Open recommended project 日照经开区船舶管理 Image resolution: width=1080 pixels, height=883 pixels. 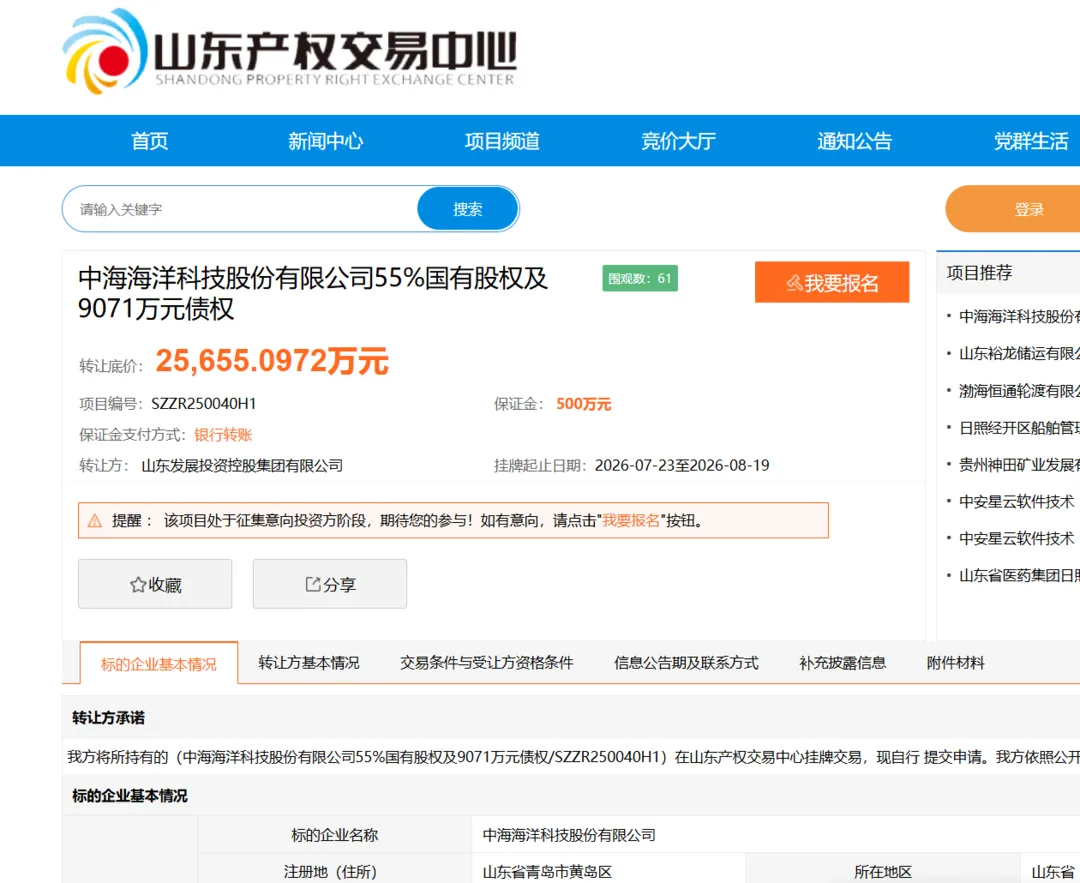pos(1019,428)
